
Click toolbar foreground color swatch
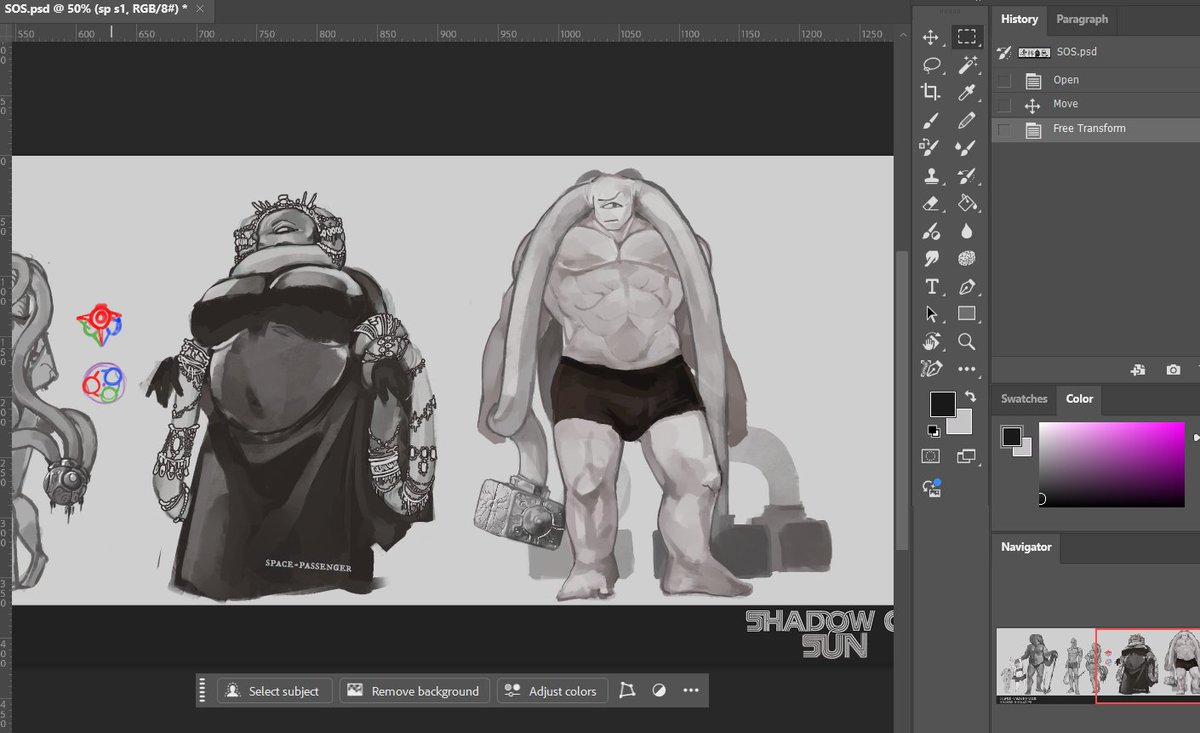pyautogui.click(x=942, y=404)
